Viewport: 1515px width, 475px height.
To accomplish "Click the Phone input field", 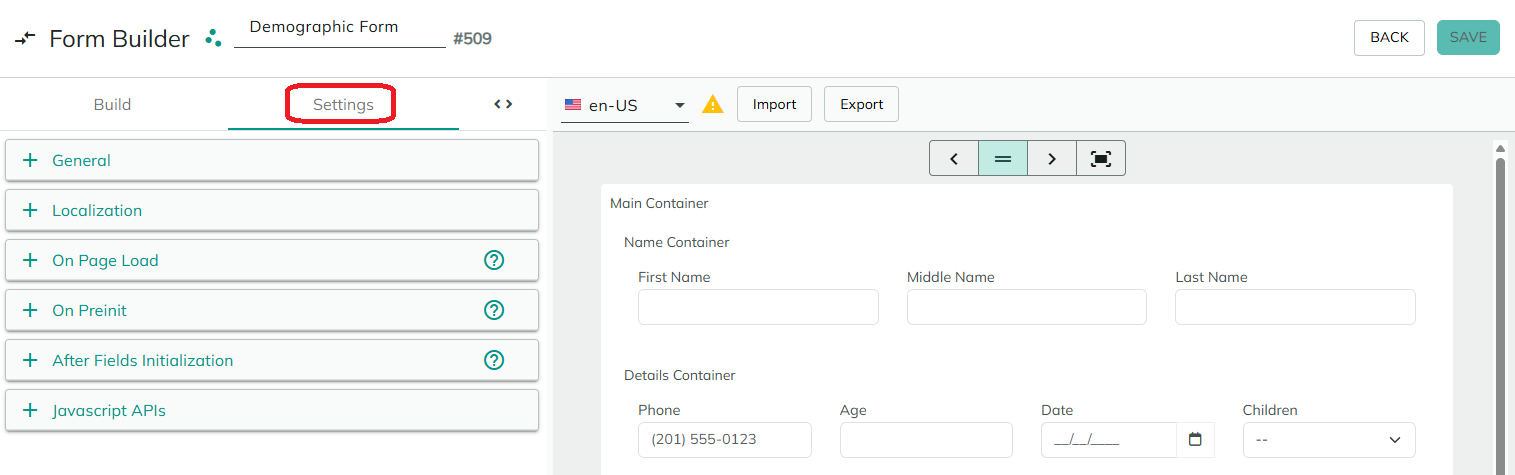I will click(x=725, y=440).
